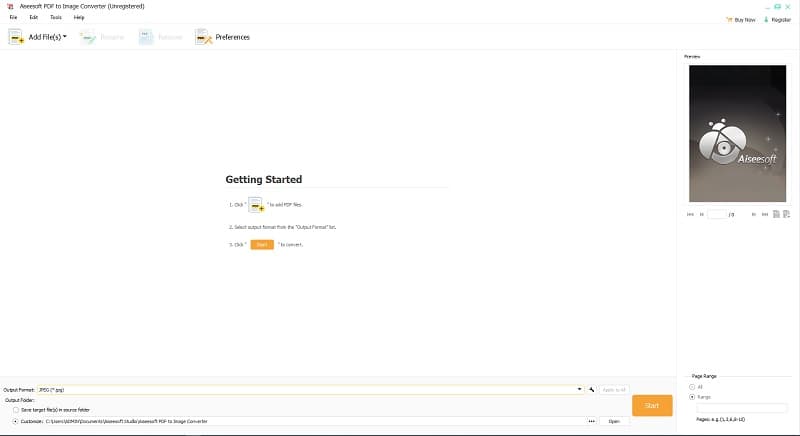Open the Edit menu
Screen dimensions: 800x436
point(34,17)
